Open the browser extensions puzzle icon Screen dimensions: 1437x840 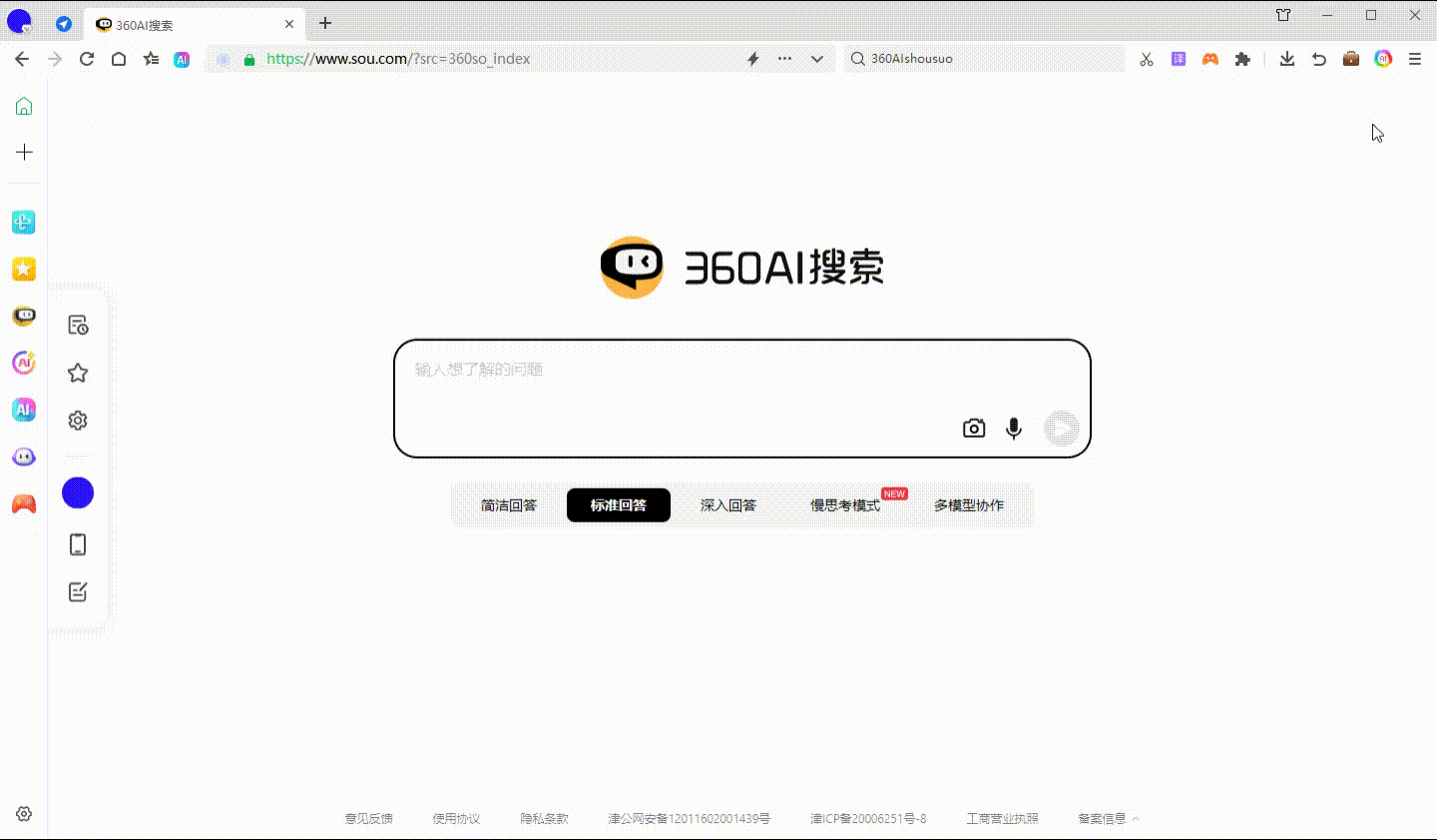[x=1242, y=59]
